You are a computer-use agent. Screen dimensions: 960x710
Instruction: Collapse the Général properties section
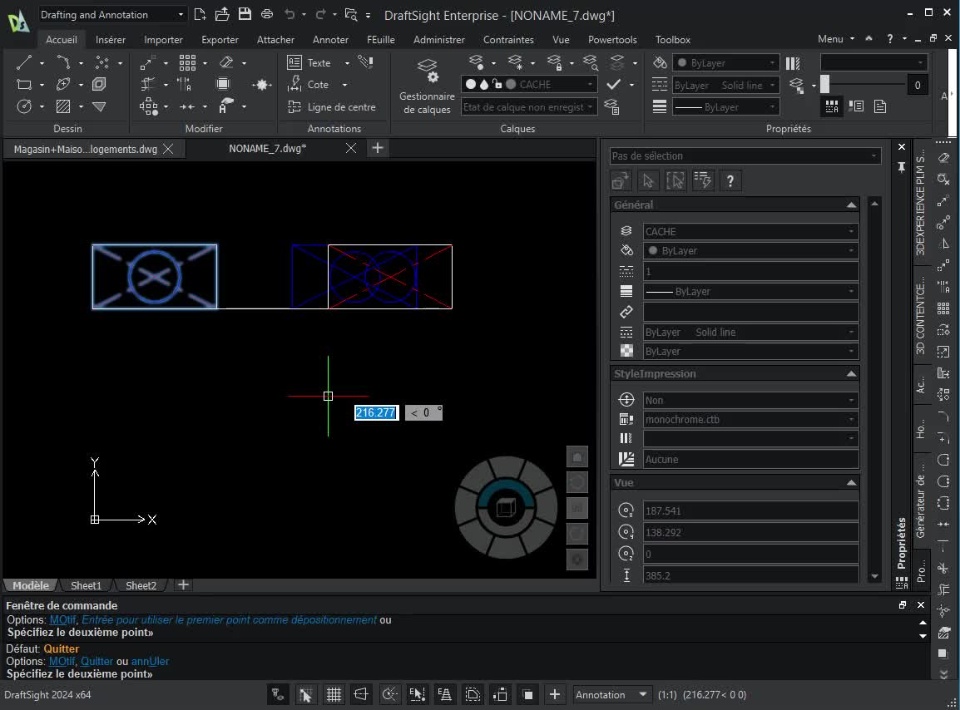click(851, 205)
